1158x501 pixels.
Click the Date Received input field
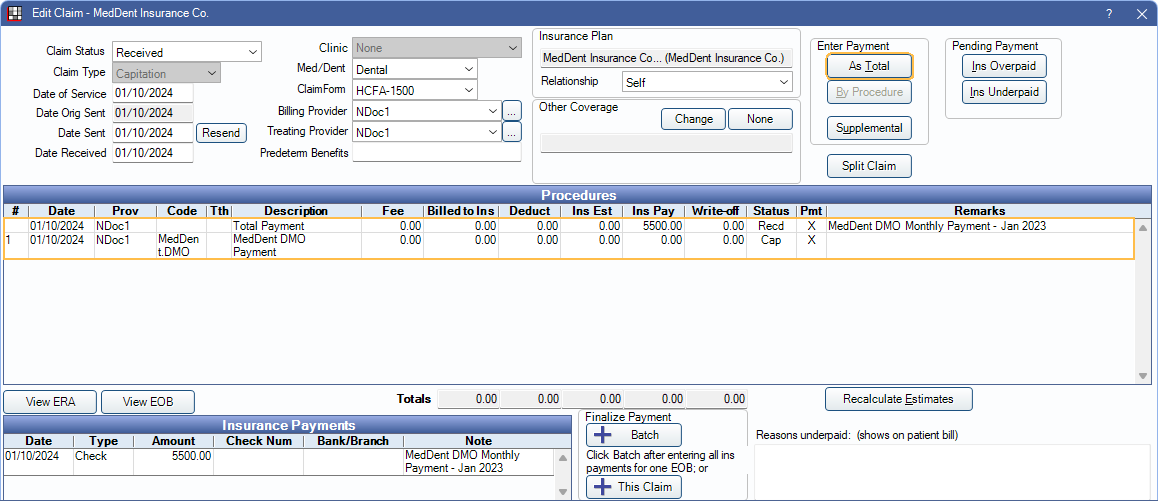pos(153,153)
